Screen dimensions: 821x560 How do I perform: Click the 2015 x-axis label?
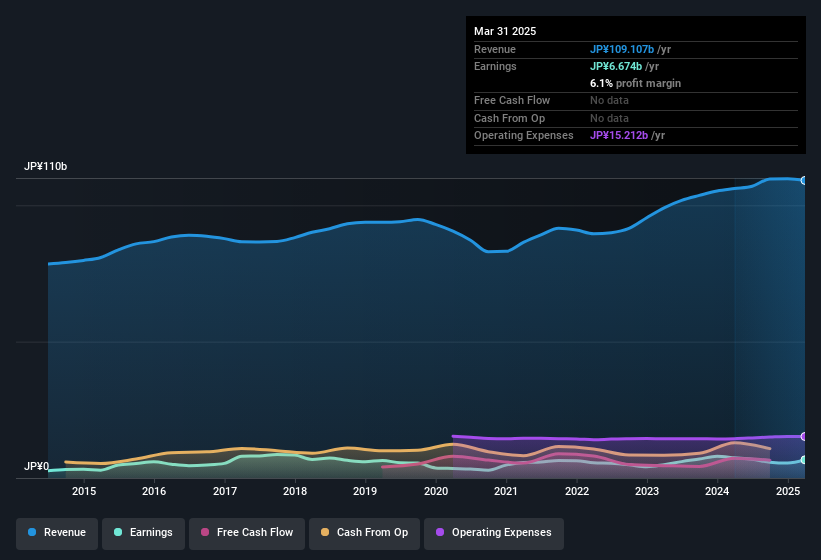[x=84, y=491]
